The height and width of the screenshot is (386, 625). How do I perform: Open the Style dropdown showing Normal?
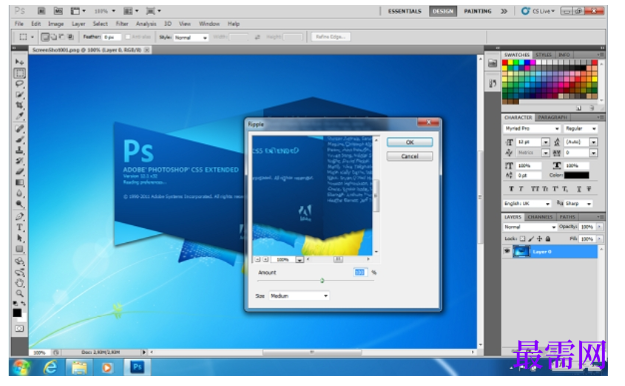pos(191,37)
